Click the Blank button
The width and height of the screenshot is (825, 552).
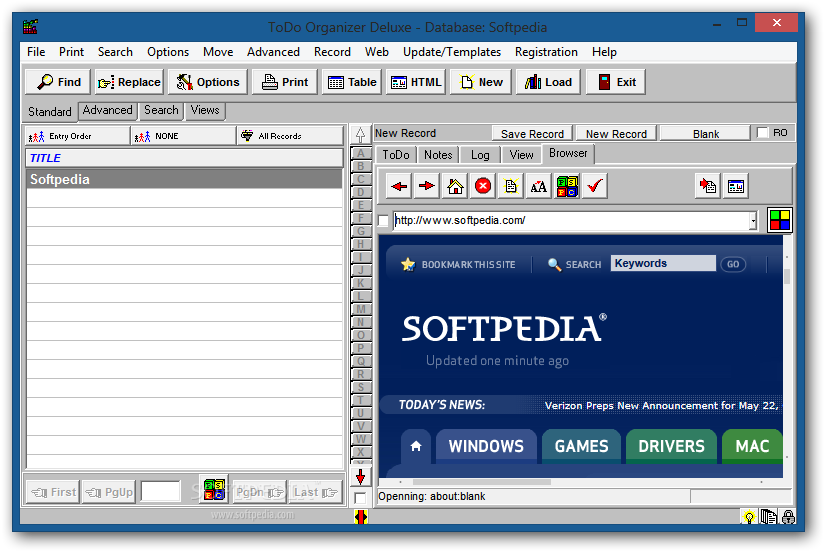pyautogui.click(x=706, y=134)
